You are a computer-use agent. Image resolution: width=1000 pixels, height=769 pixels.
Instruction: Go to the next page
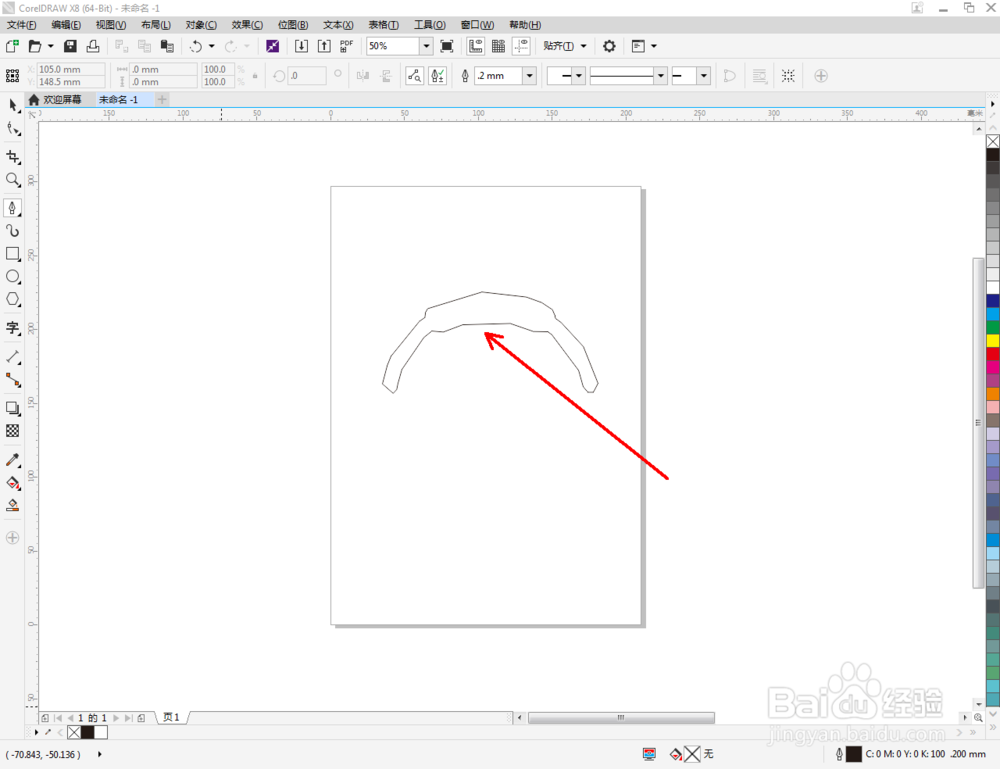point(116,718)
